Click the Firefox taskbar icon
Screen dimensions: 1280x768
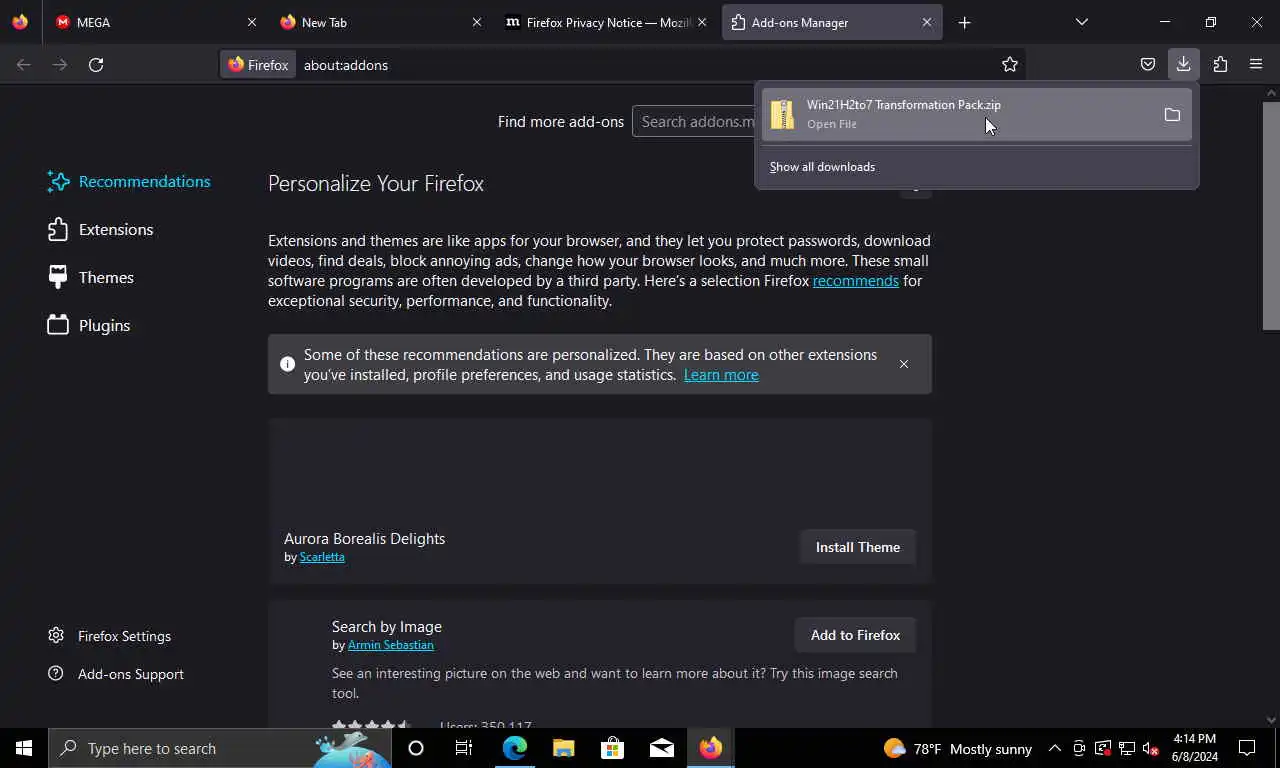(711, 748)
